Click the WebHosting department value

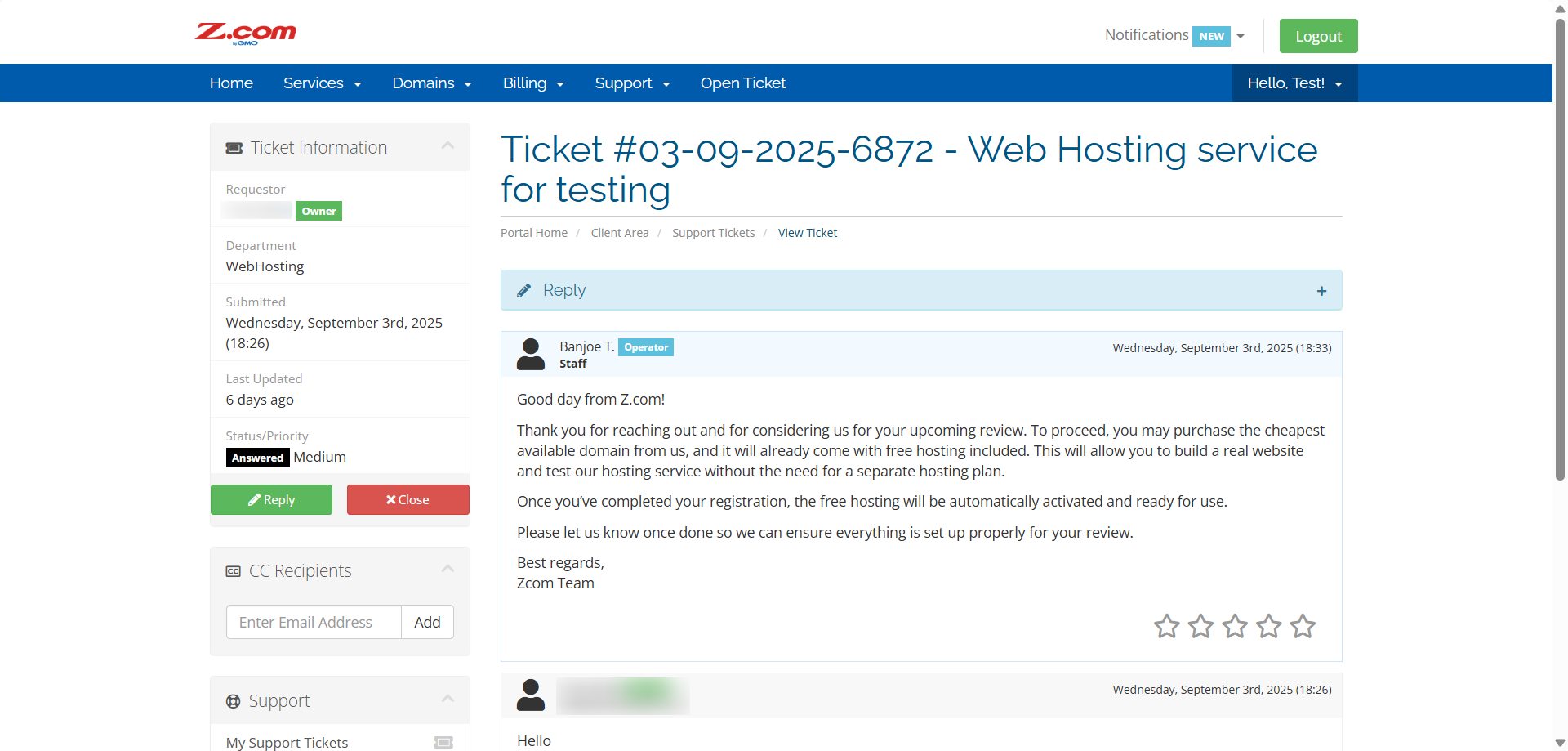click(265, 266)
